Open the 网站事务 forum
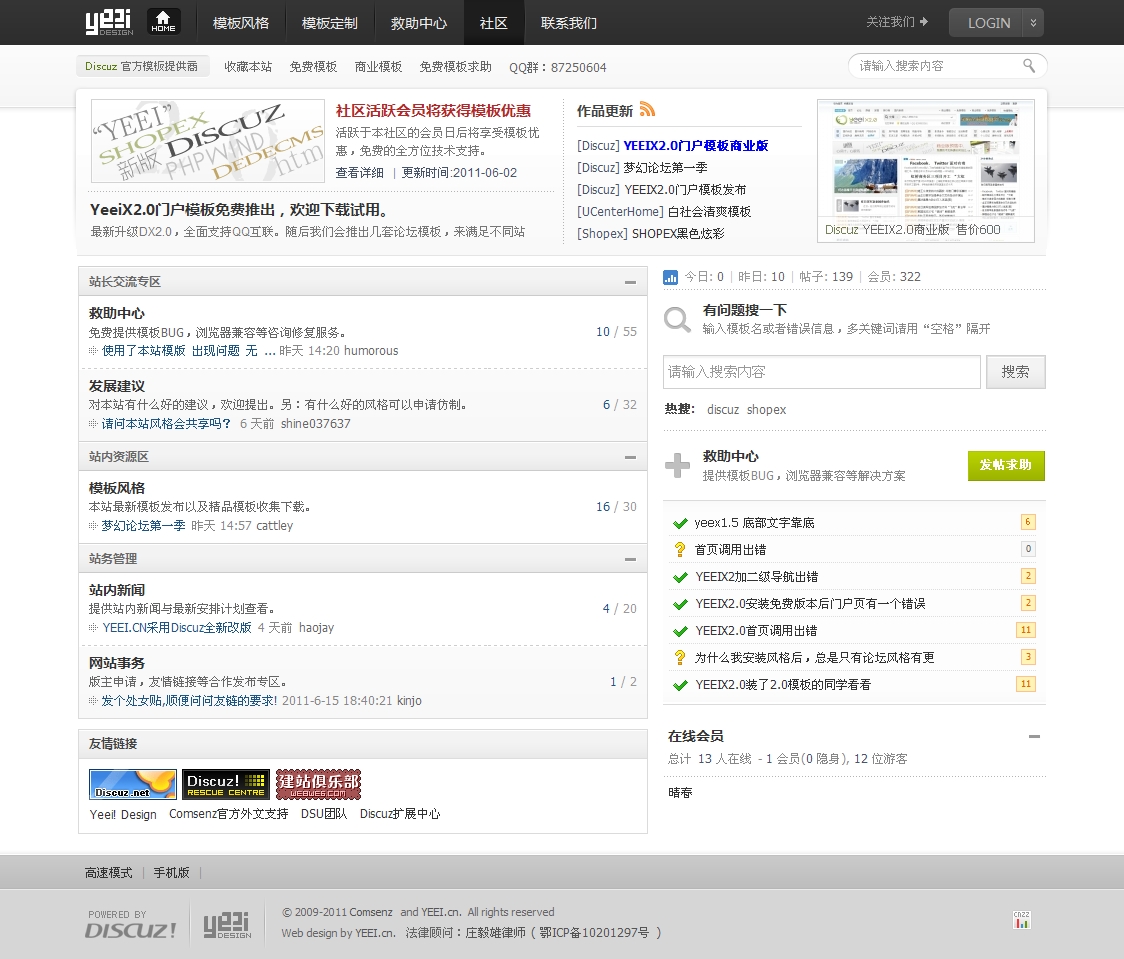This screenshot has width=1124, height=959. (117, 663)
